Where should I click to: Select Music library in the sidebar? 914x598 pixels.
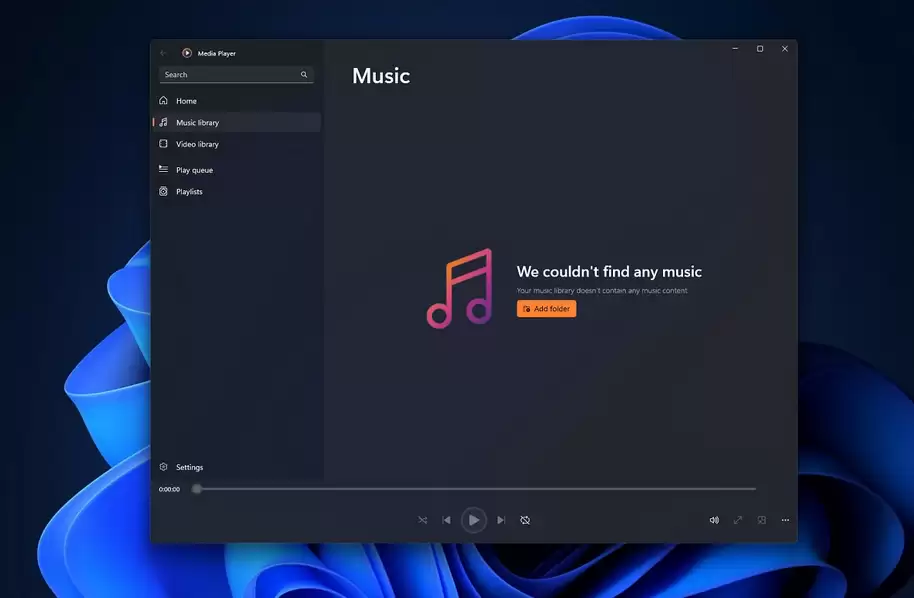pyautogui.click(x=197, y=123)
